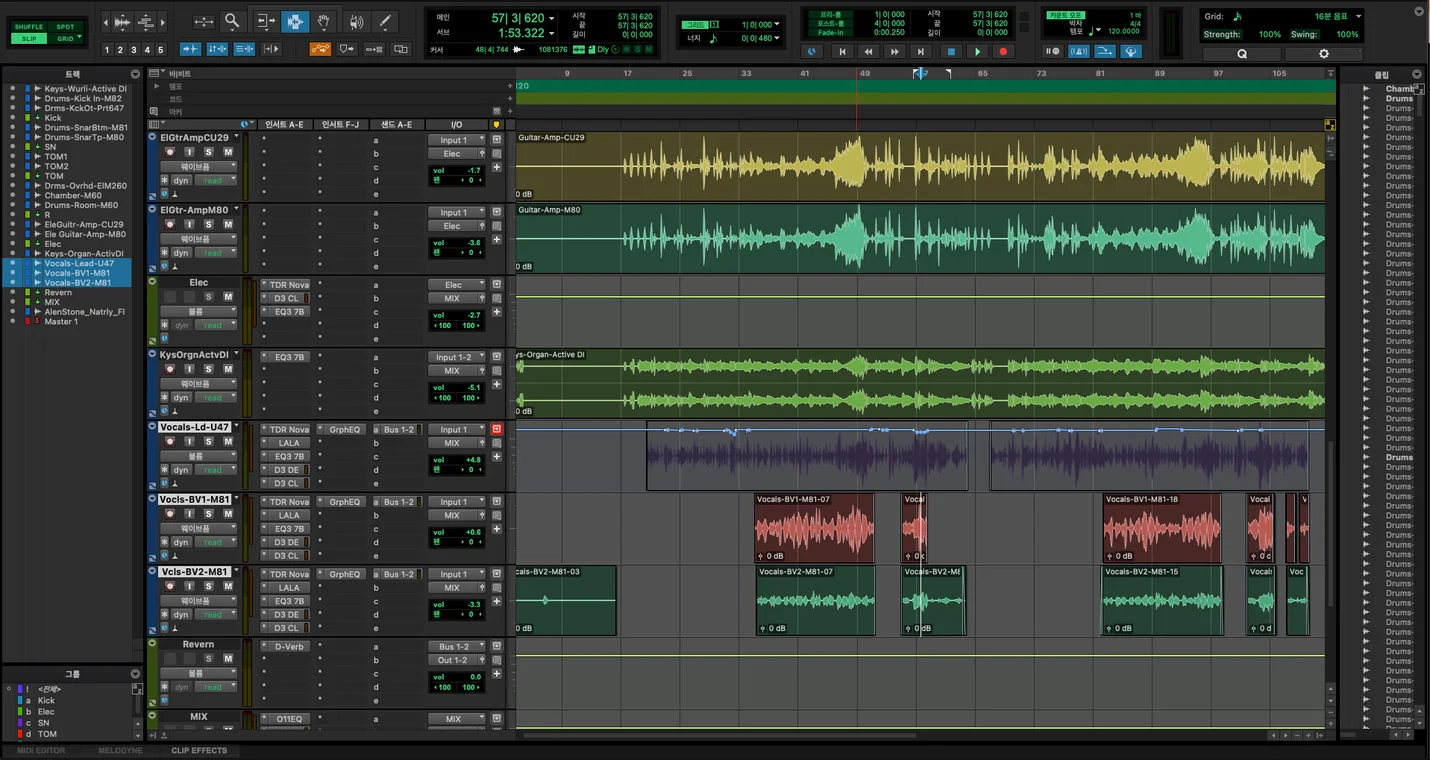Open Input 1-2 selector on KysOrgnActvDI track
Viewport: 1430px width, 760px height.
point(456,357)
